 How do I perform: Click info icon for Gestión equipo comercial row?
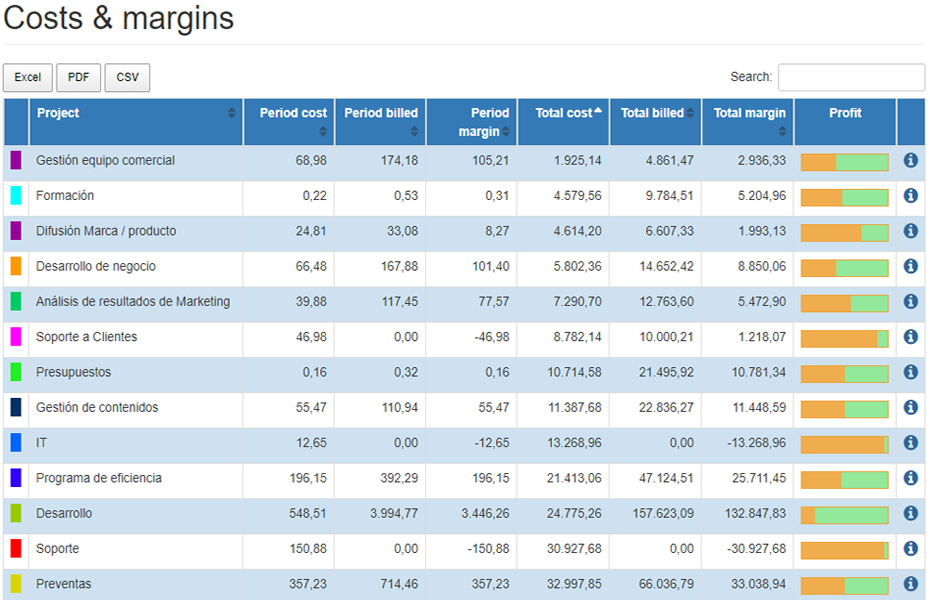[910, 161]
